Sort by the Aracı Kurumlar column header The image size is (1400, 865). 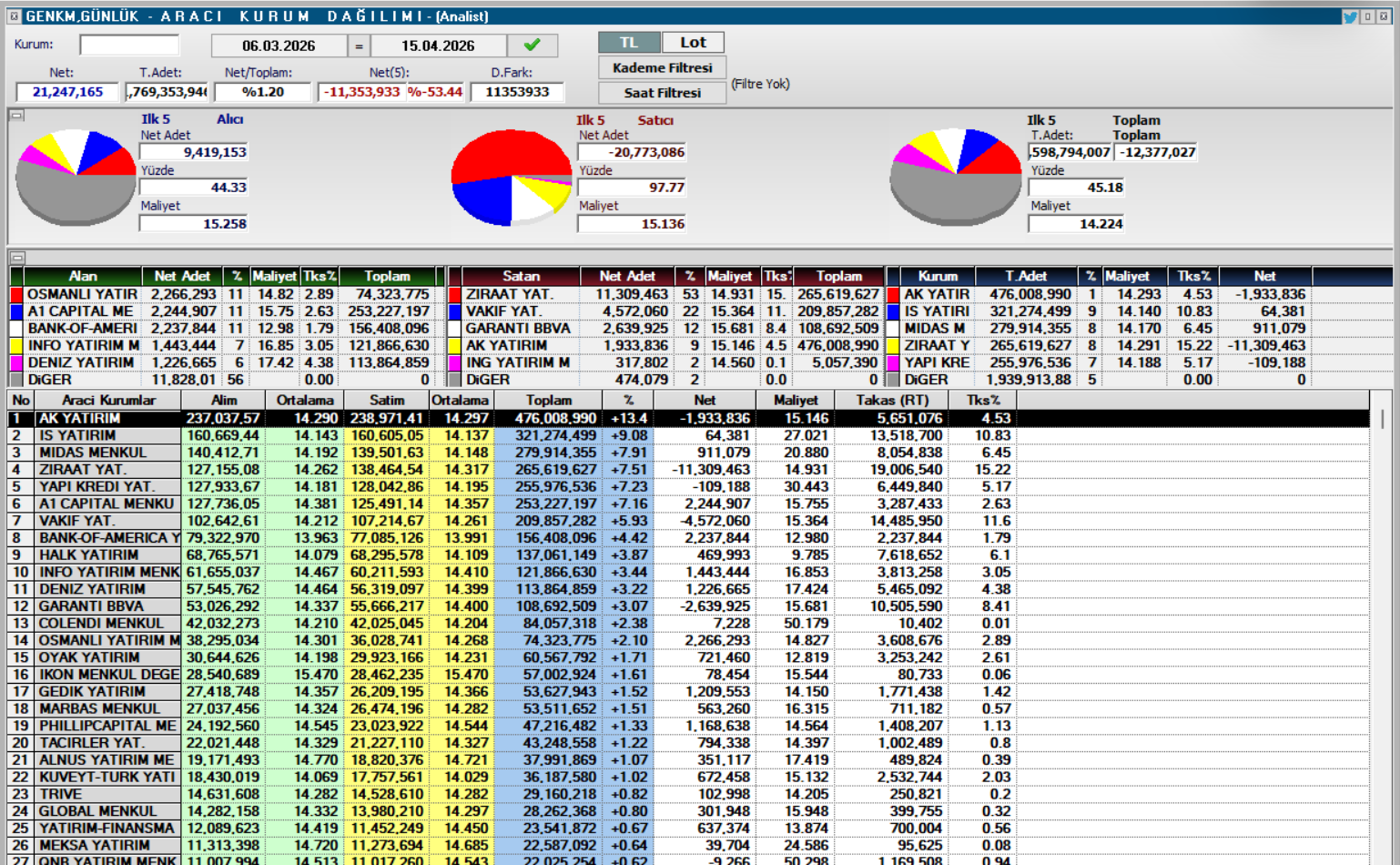[x=108, y=400]
